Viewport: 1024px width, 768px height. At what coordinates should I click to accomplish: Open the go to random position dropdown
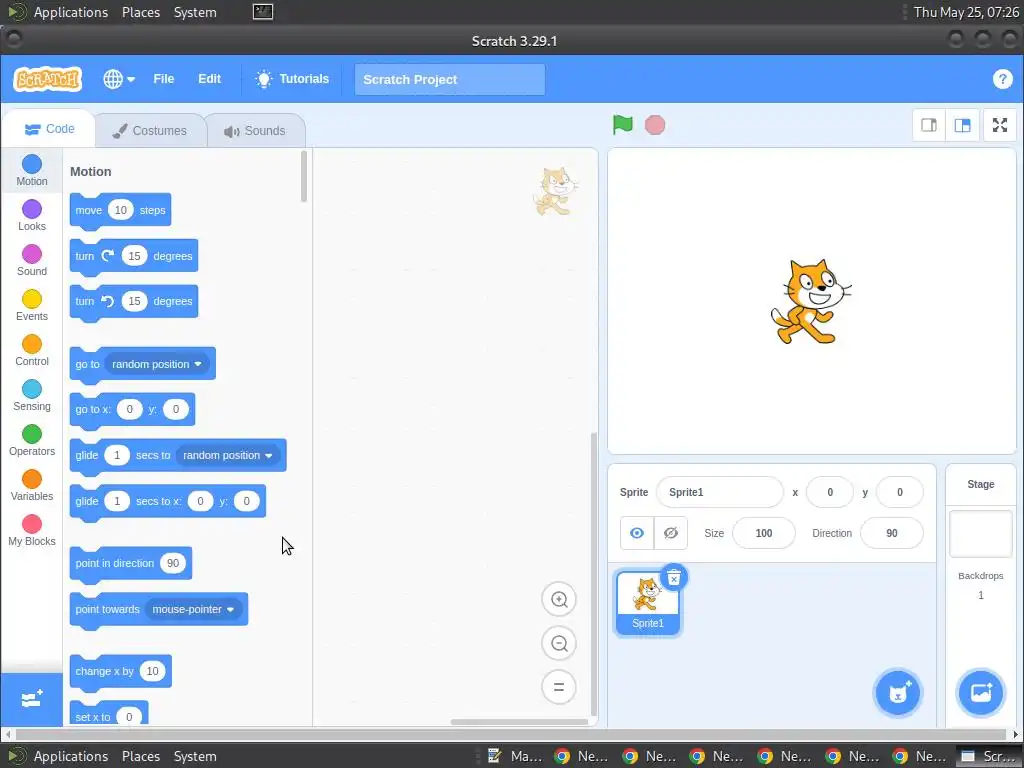coord(157,364)
